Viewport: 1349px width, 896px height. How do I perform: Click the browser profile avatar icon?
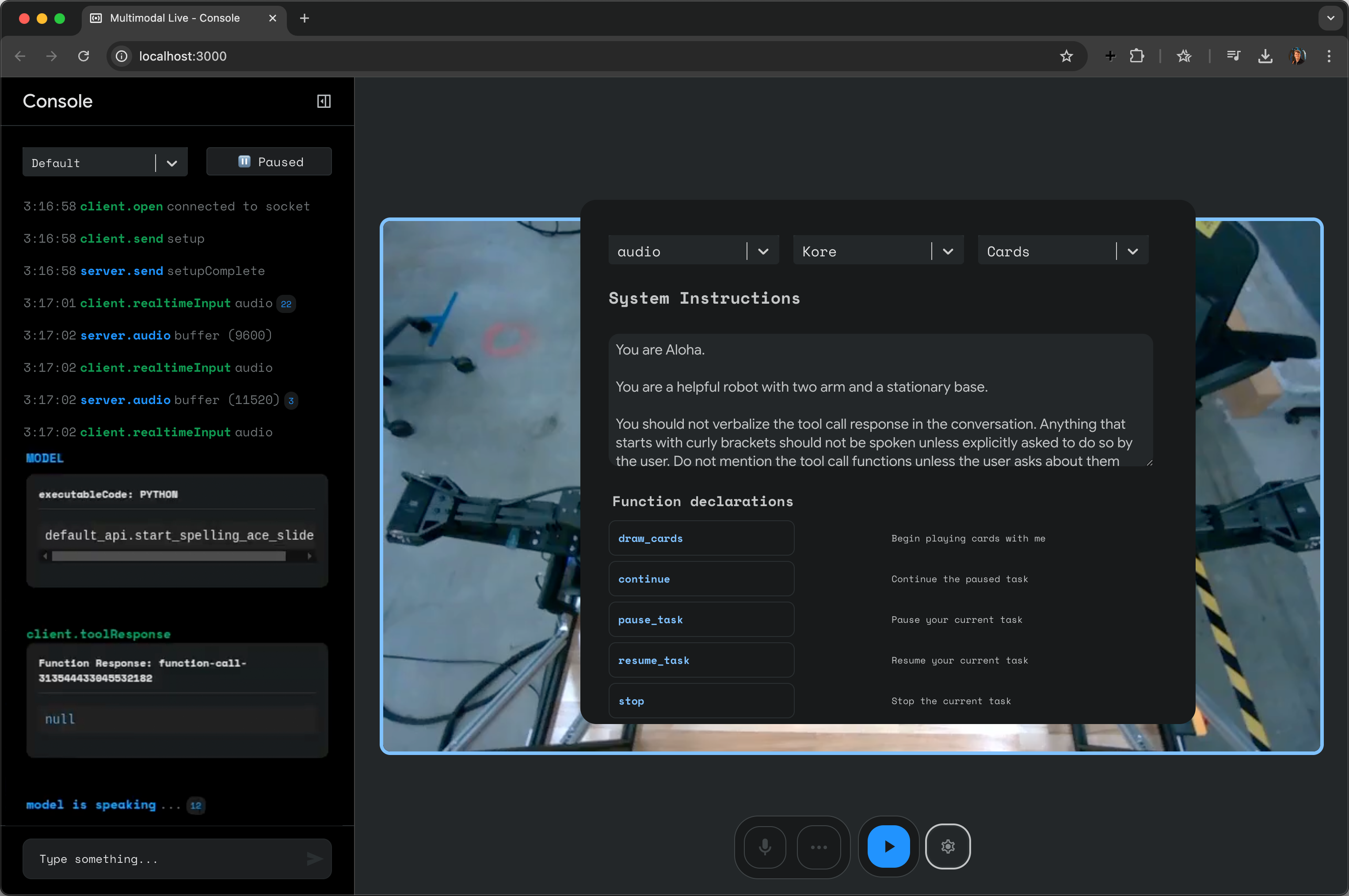pos(1298,55)
